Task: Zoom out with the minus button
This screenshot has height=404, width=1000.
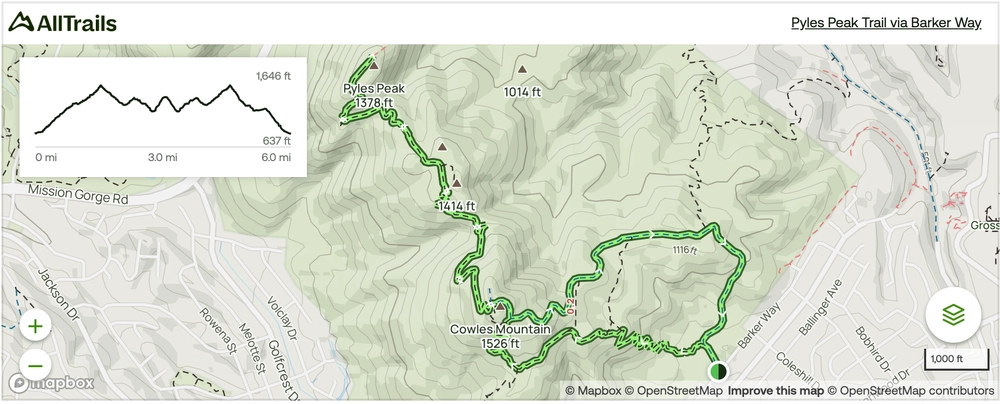Action: pyautogui.click(x=35, y=366)
